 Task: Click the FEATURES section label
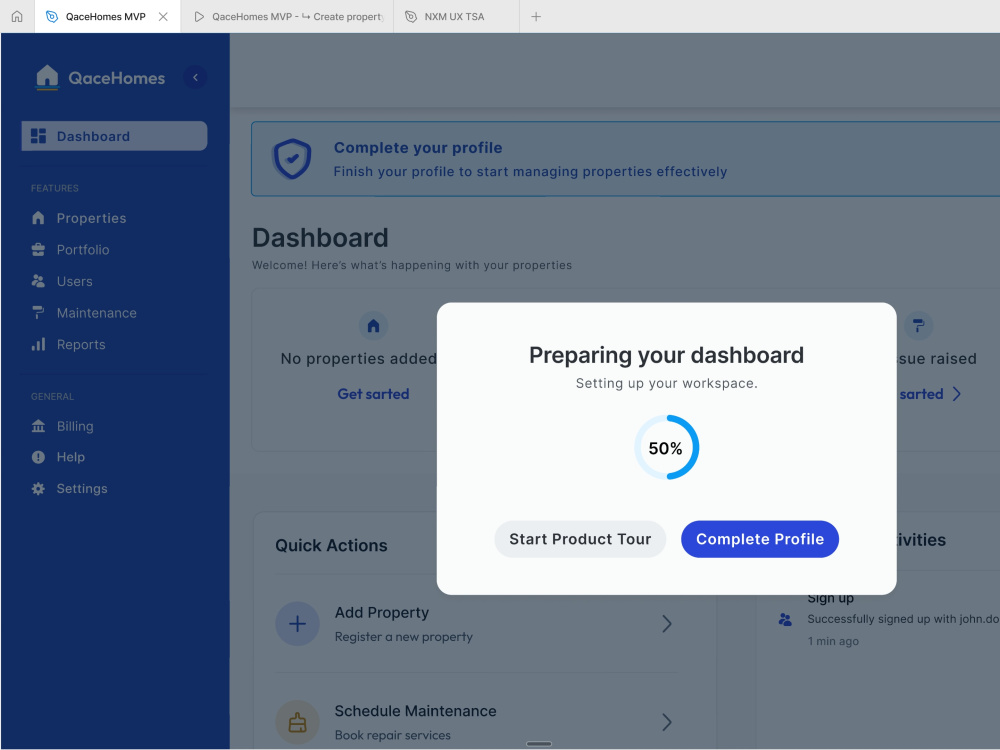tap(55, 188)
